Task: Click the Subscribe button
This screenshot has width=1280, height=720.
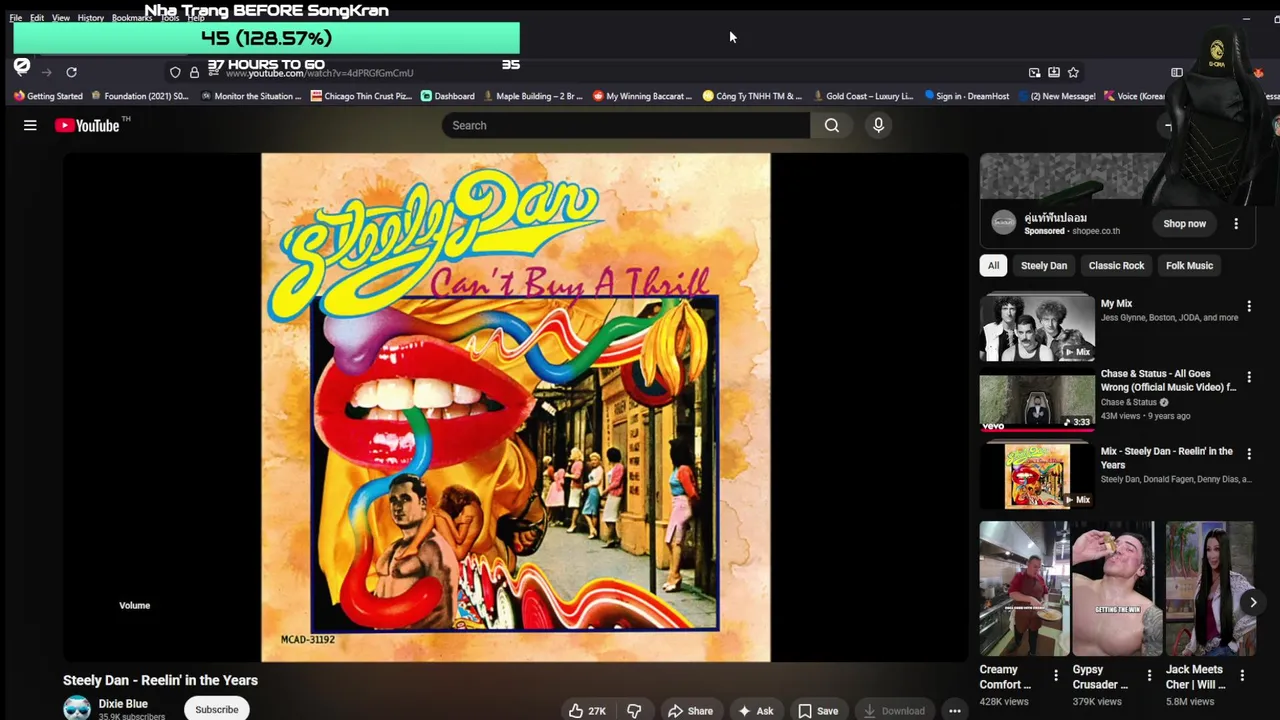Action: click(x=217, y=709)
